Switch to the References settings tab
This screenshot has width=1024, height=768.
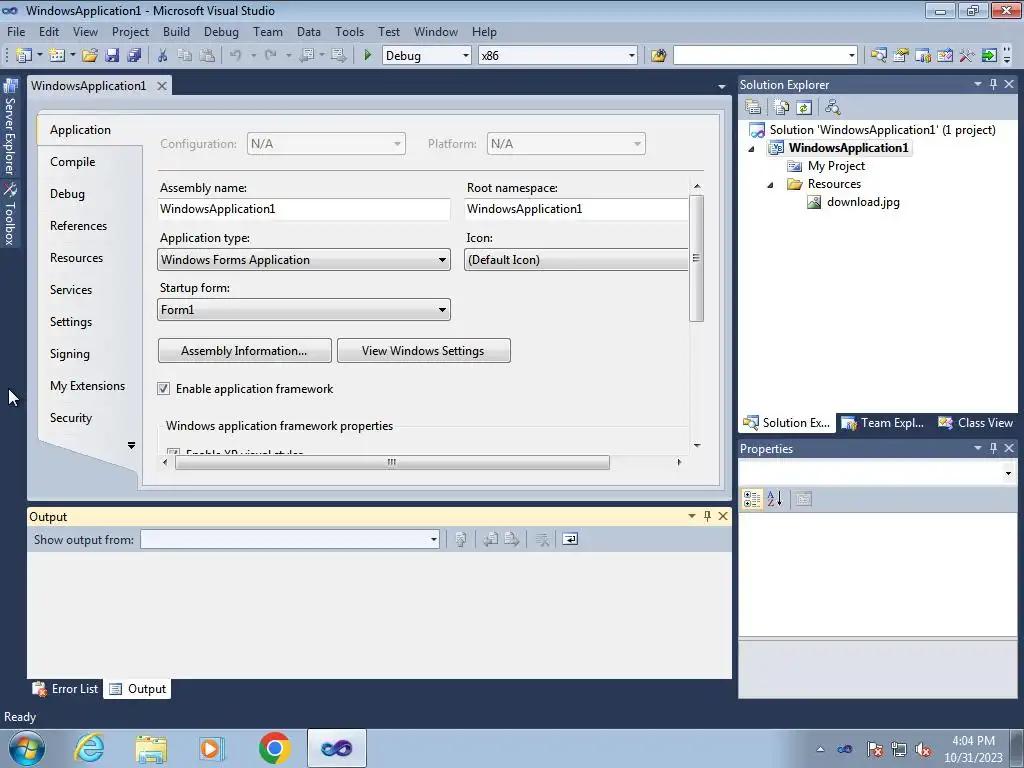pyautogui.click(x=78, y=225)
